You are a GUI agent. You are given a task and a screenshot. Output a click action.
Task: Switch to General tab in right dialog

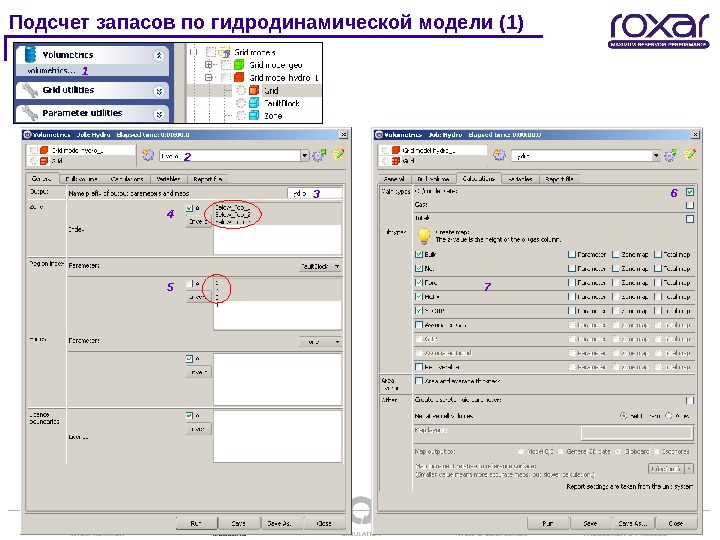[394, 179]
